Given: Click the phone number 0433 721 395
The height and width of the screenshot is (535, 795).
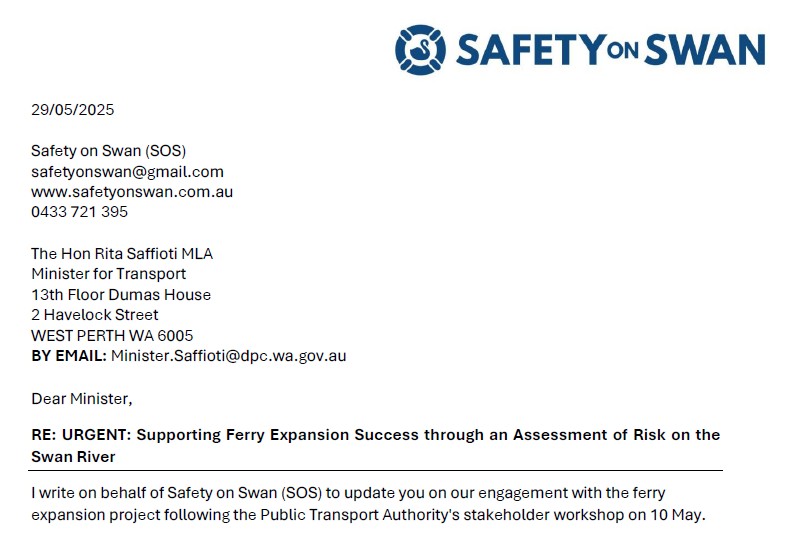Looking at the screenshot, I should pyautogui.click(x=79, y=212).
